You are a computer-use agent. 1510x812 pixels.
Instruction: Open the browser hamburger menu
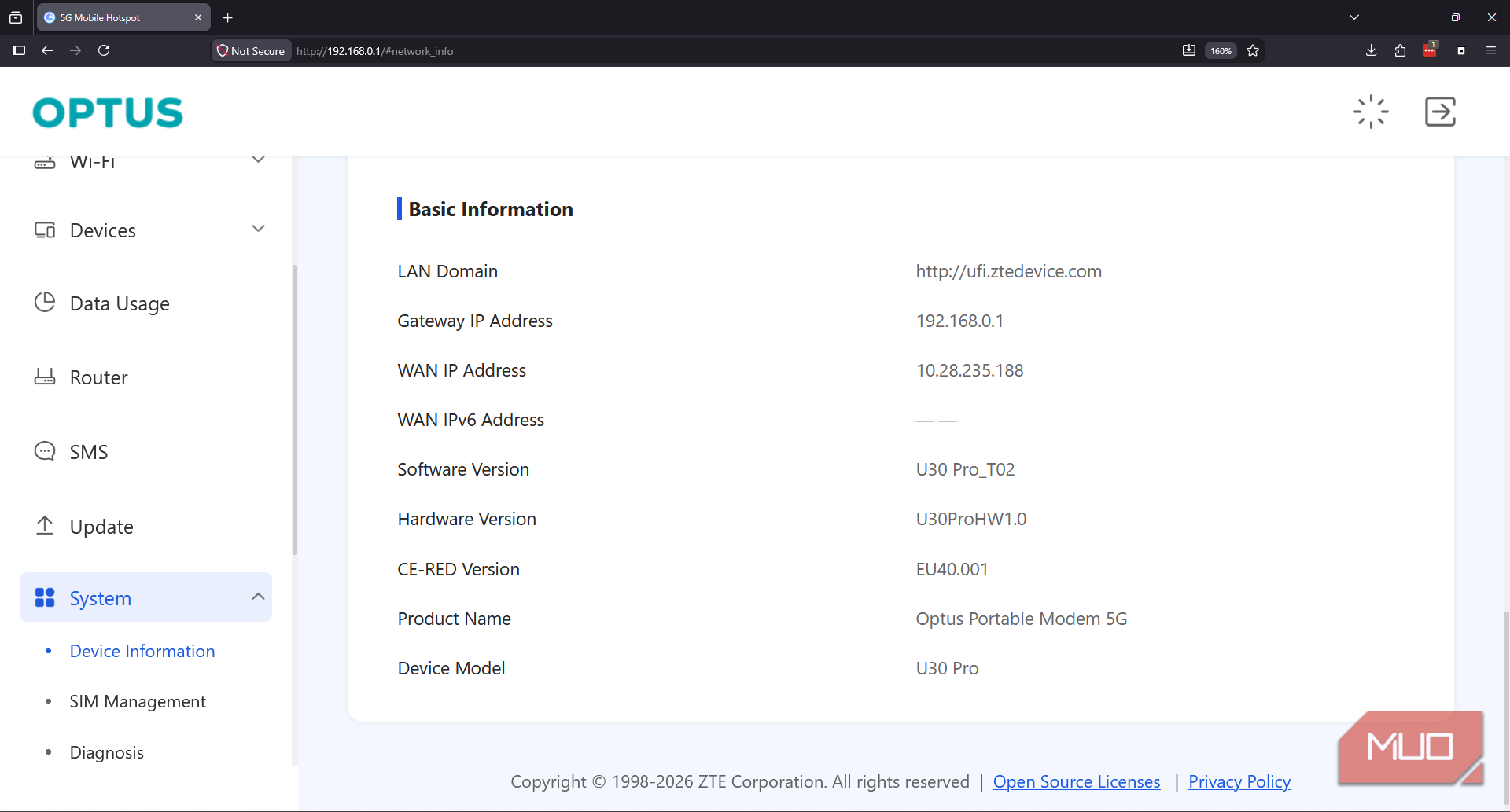coord(1490,50)
